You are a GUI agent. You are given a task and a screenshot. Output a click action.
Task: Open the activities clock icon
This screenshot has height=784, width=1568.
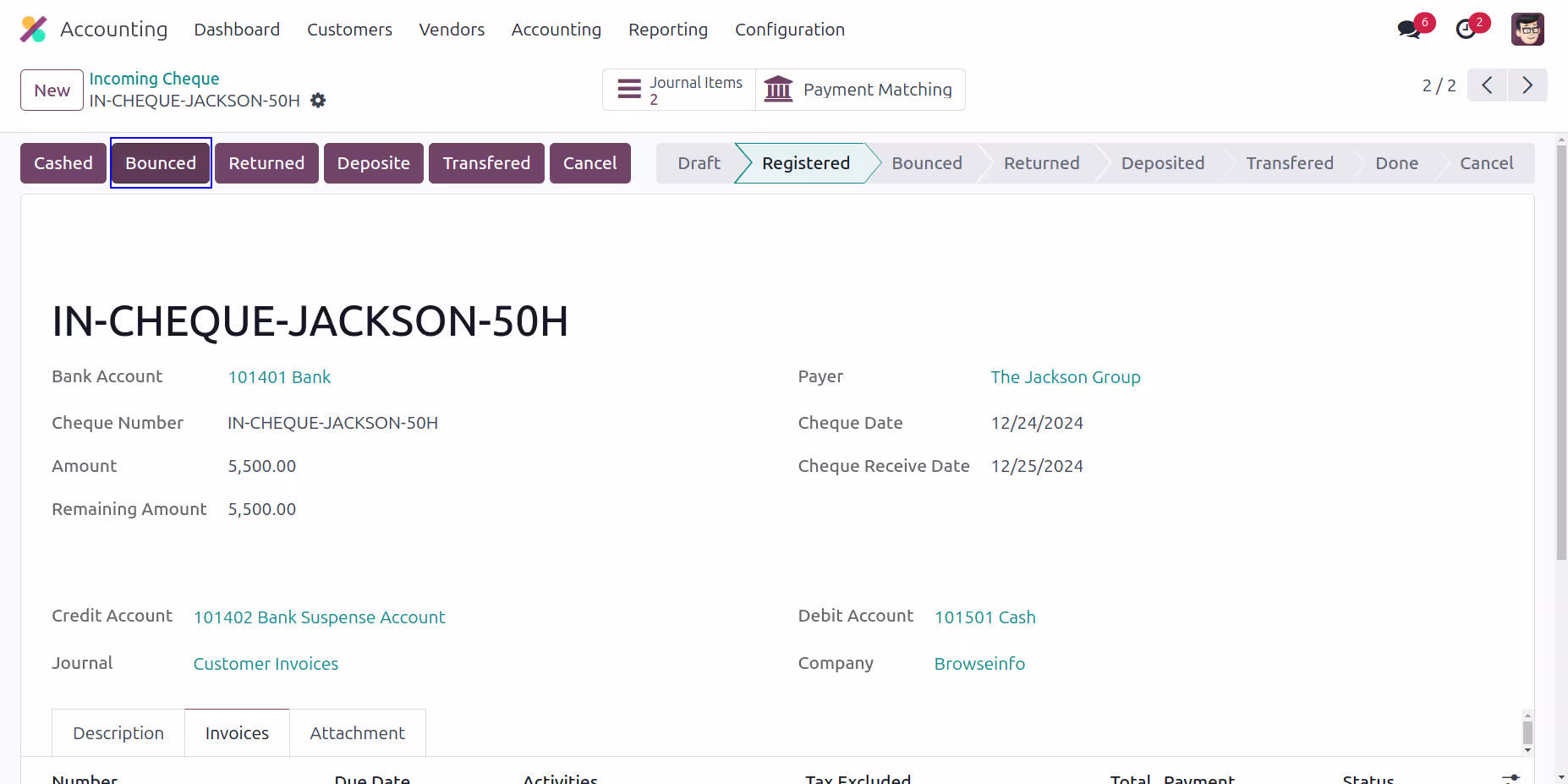click(1466, 30)
